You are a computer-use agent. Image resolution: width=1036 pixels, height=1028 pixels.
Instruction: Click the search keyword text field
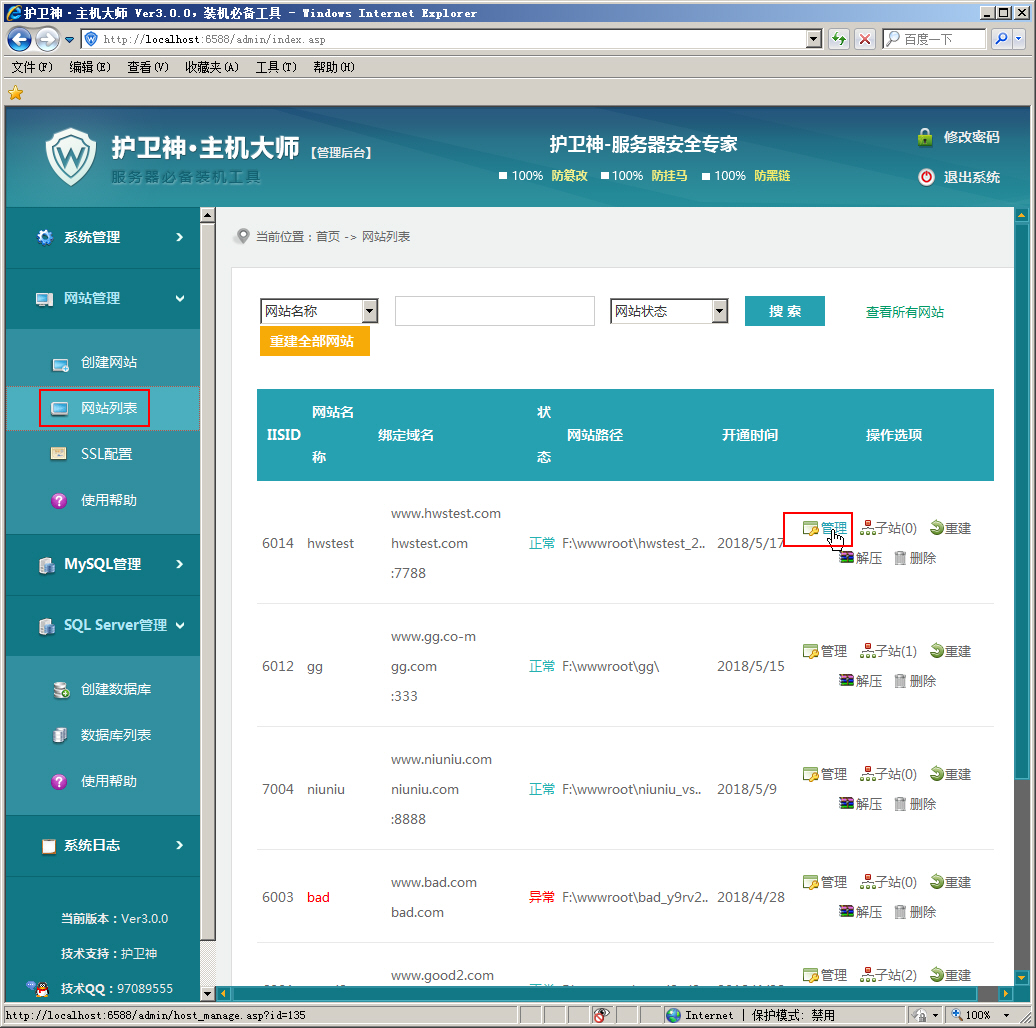pyautogui.click(x=494, y=311)
